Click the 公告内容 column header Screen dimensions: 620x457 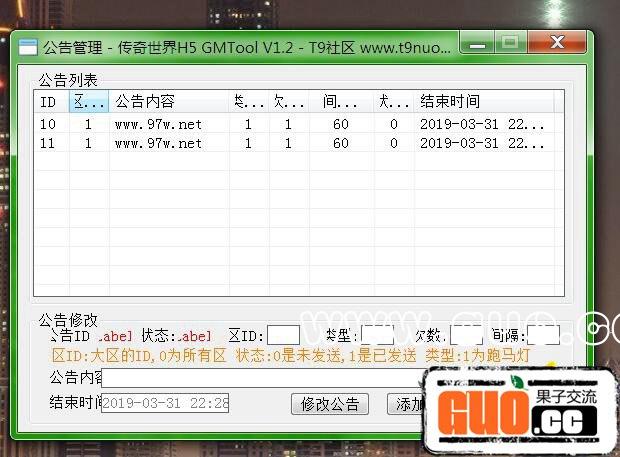168,102
